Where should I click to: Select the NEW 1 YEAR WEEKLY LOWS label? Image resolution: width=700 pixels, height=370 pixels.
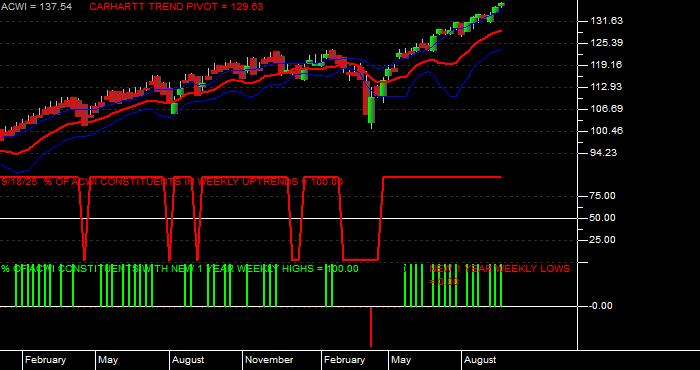pyautogui.click(x=500, y=274)
